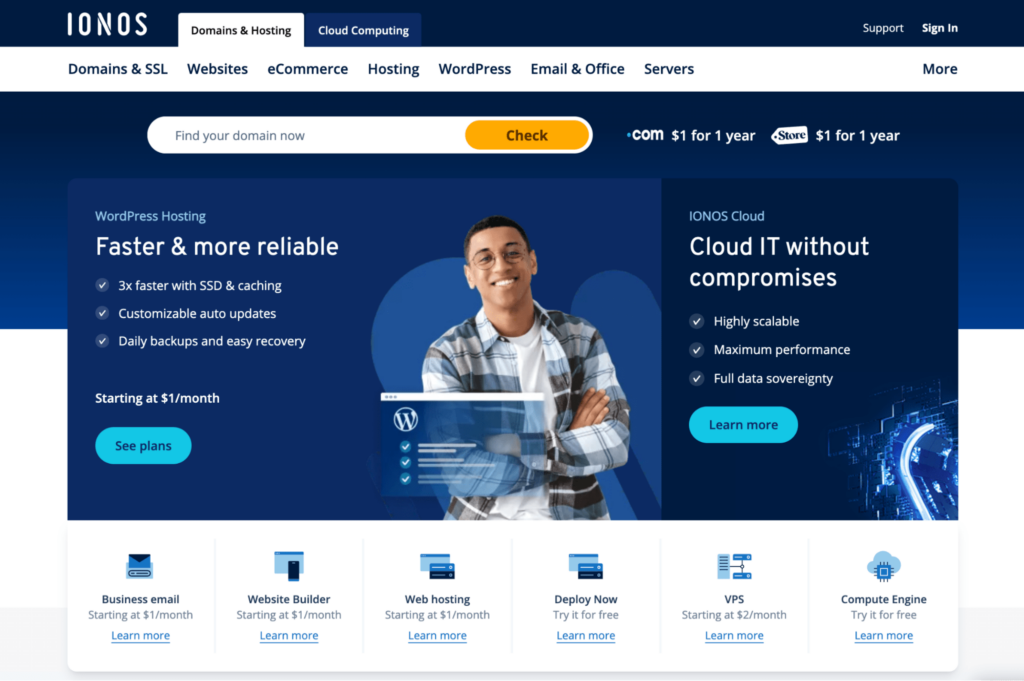Click the IONOS Cloud Learn more button
This screenshot has height=681, width=1024.
(x=743, y=424)
